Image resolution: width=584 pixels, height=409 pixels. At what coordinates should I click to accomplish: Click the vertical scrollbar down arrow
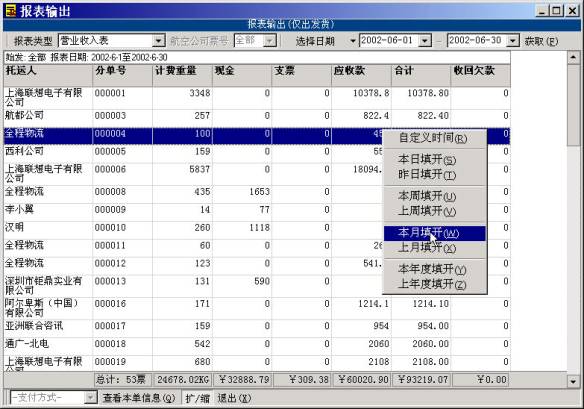573,381
